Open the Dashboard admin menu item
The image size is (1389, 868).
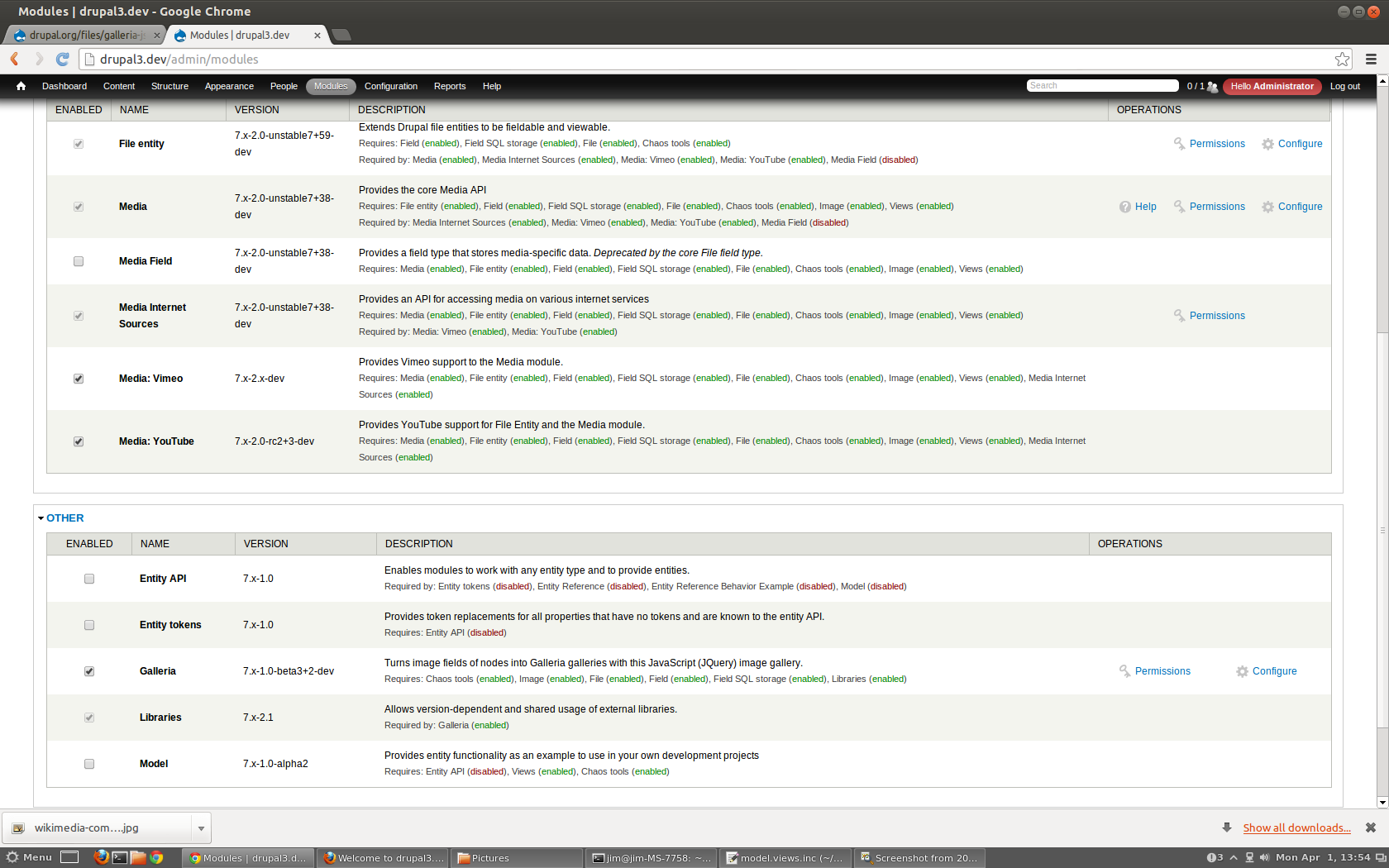click(64, 86)
